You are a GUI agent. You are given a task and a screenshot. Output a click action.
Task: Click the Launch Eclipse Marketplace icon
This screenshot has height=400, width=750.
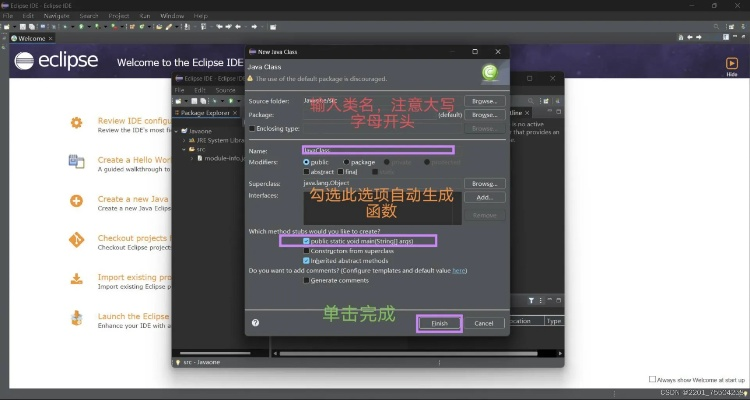click(x=76, y=319)
